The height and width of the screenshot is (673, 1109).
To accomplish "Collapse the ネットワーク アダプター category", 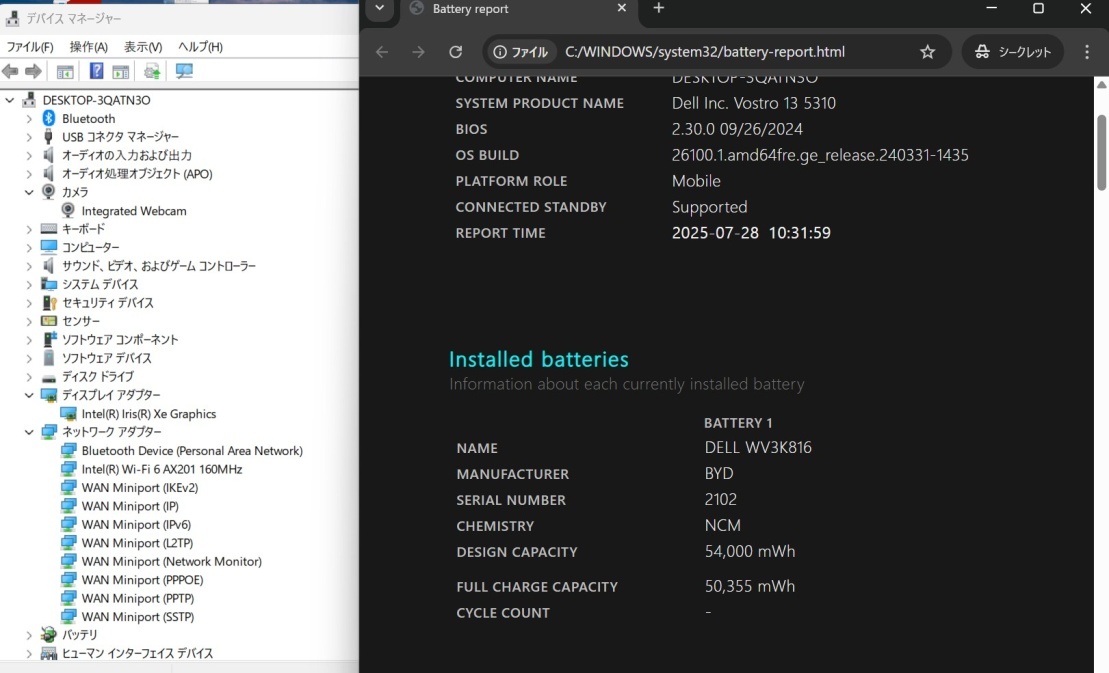I will [x=29, y=432].
